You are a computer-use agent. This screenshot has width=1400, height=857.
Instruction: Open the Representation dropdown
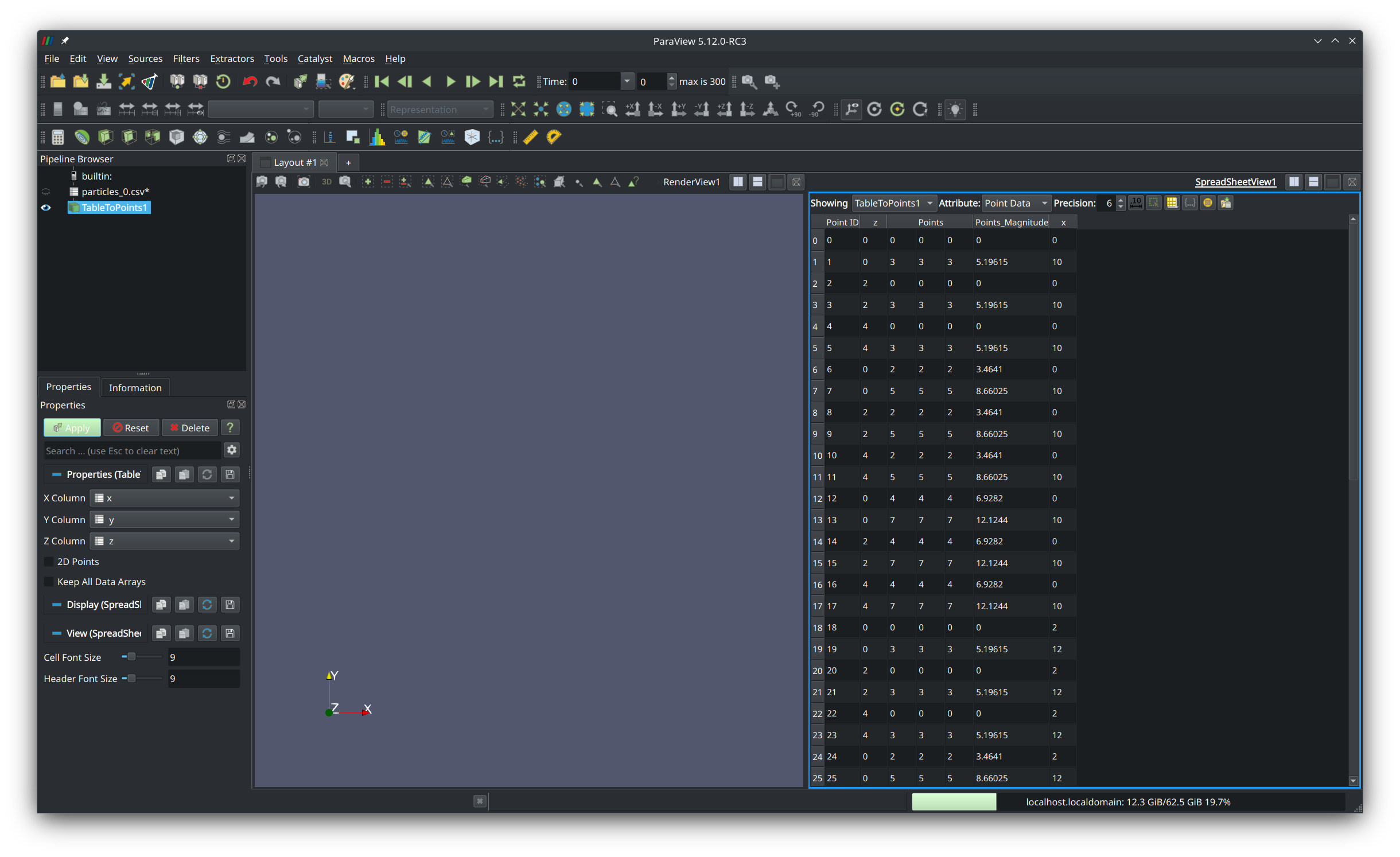(x=440, y=110)
